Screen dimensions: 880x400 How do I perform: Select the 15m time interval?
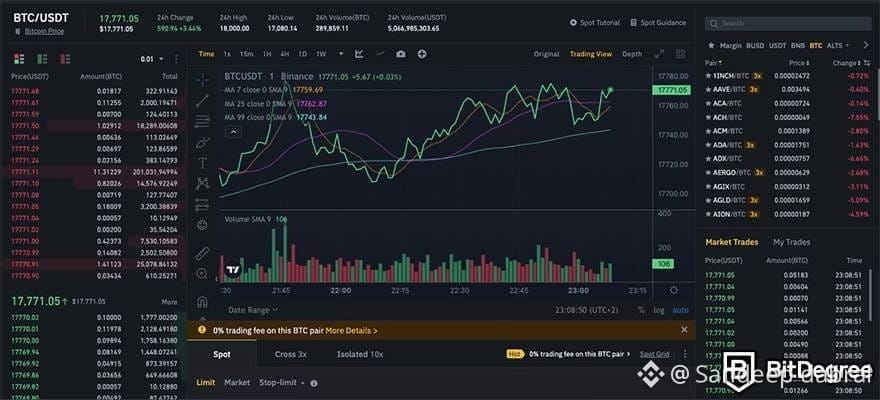point(246,54)
